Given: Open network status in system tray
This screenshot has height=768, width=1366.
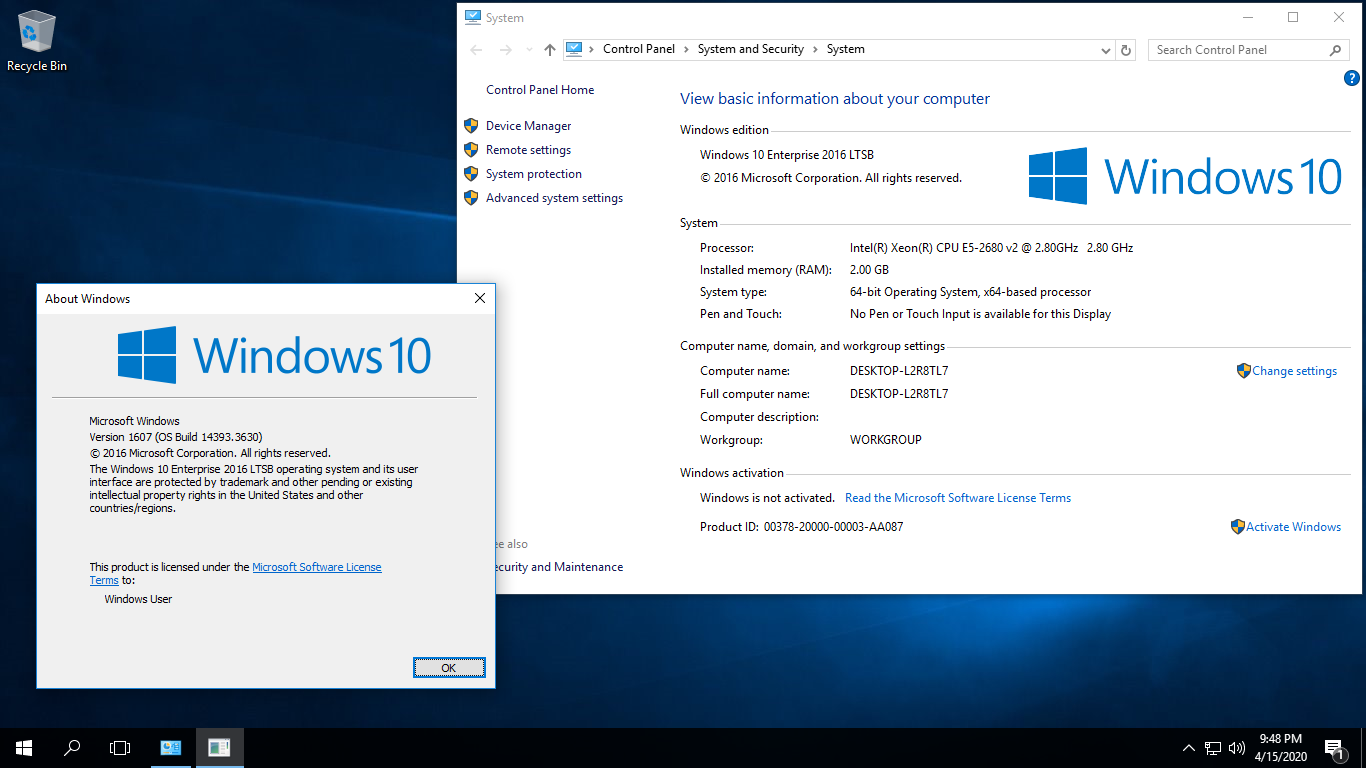Looking at the screenshot, I should pos(1212,748).
